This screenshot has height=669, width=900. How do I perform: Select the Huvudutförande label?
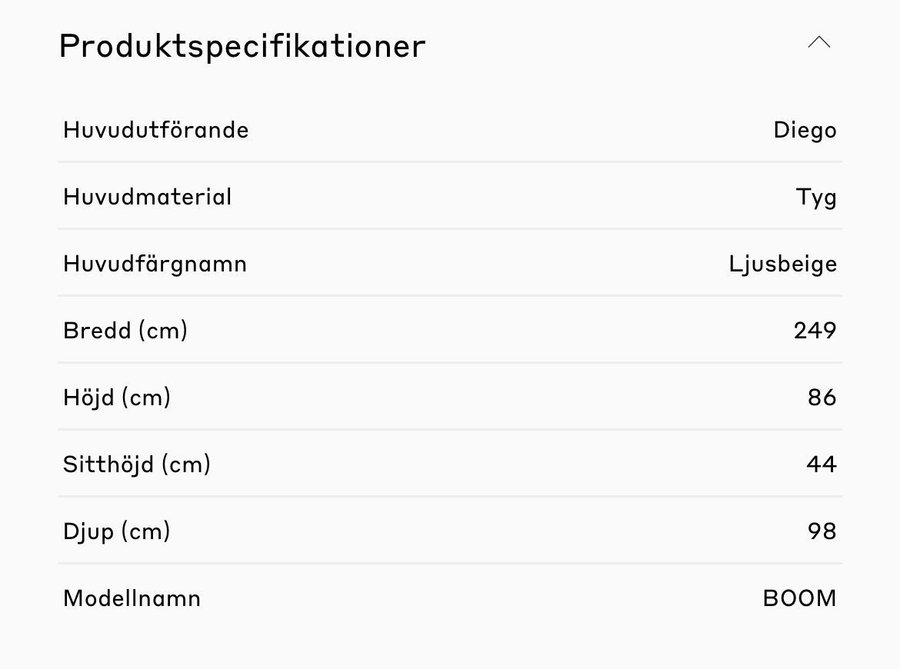tap(156, 130)
